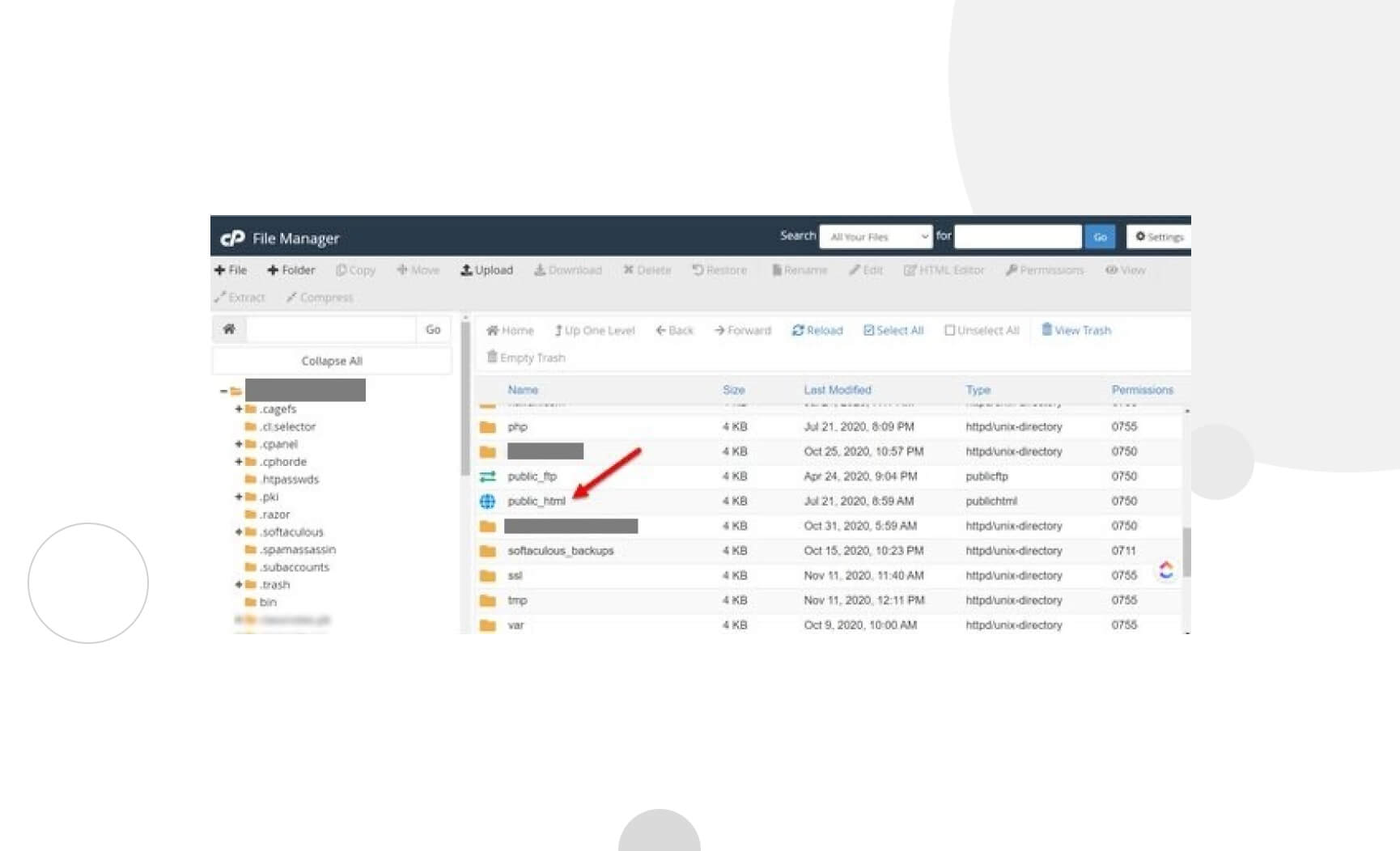Viewport: 1400px width, 851px height.
Task: Open Settings gear button
Action: 1159,237
